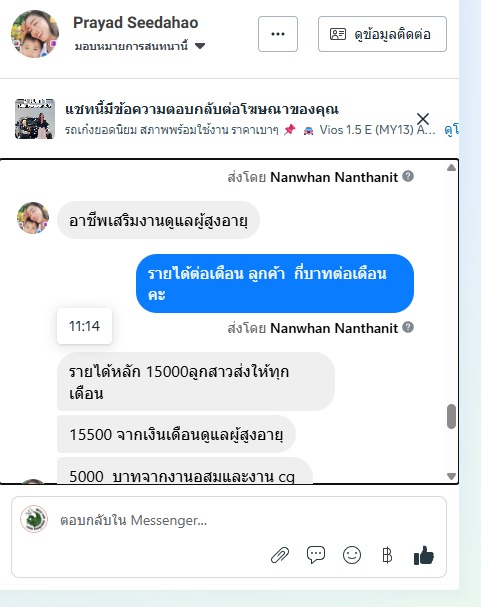Click the ดูข้อมูลติดต่อ contact info button
Screen dimensions: 481x607
coord(382,34)
